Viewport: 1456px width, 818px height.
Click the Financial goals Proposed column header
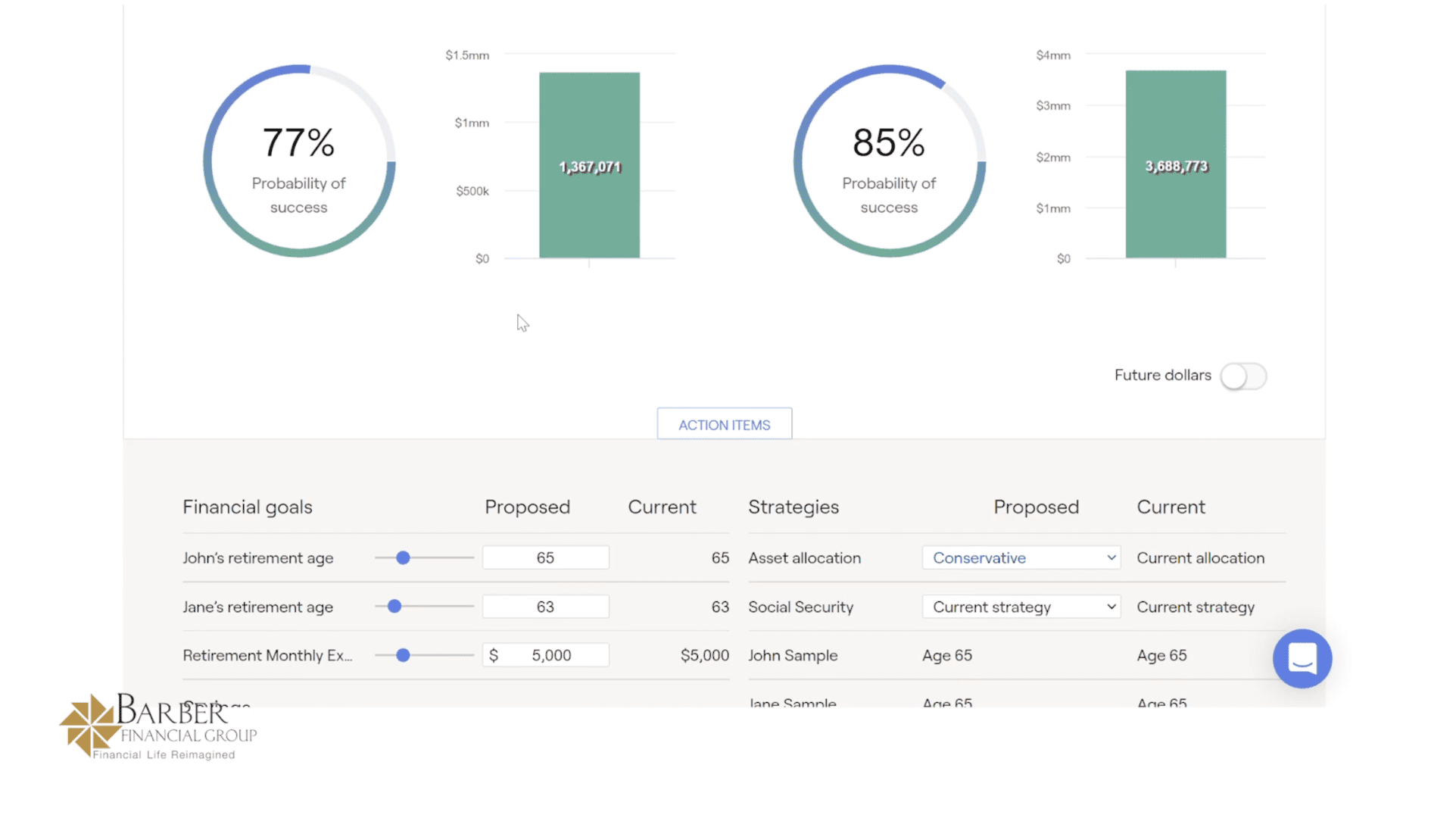(x=527, y=507)
